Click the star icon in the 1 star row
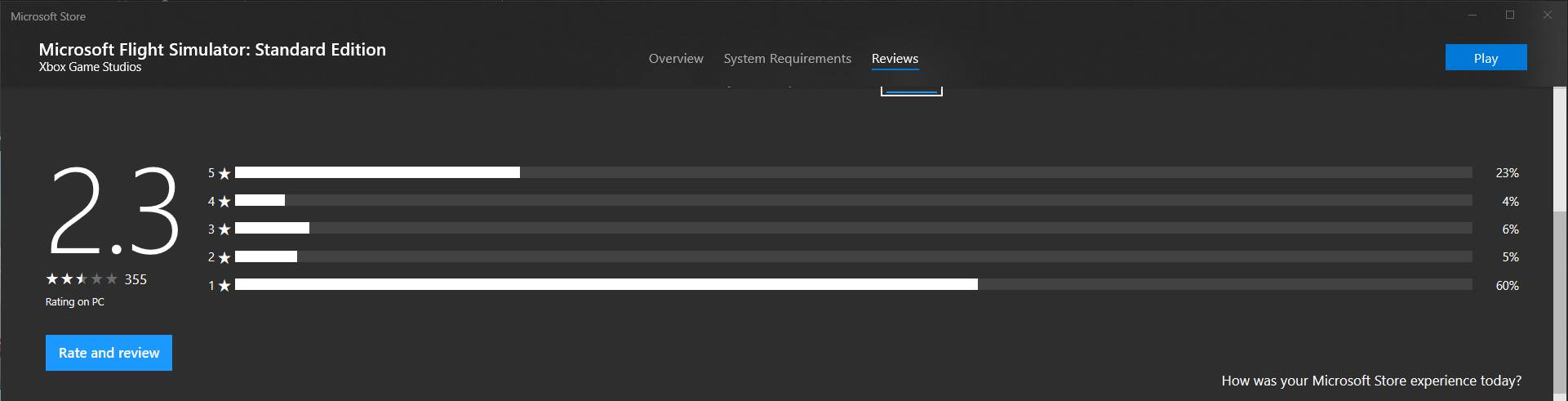 [224, 285]
